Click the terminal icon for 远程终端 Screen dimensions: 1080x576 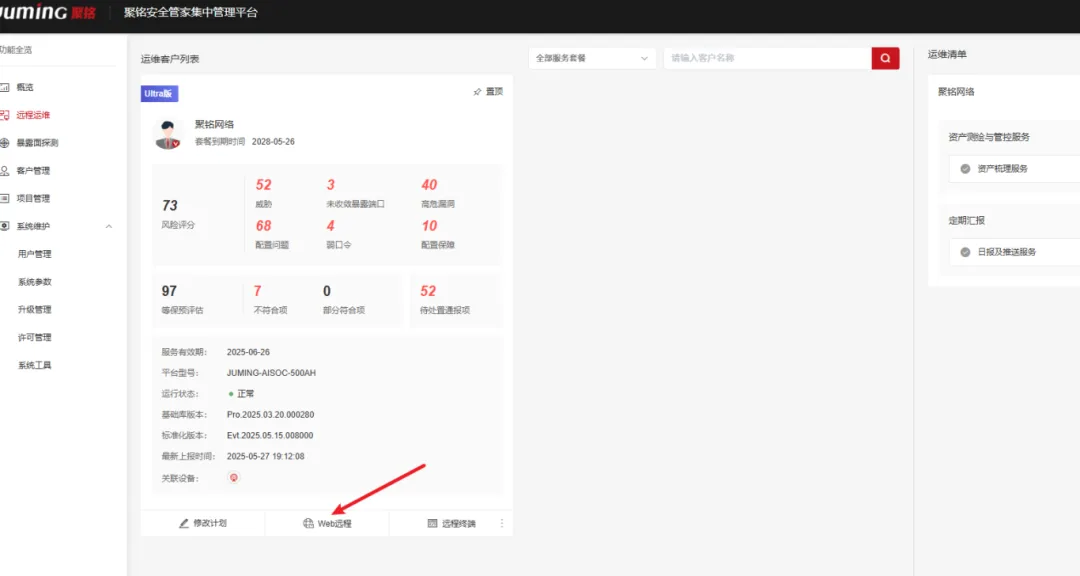pyautogui.click(x=432, y=523)
